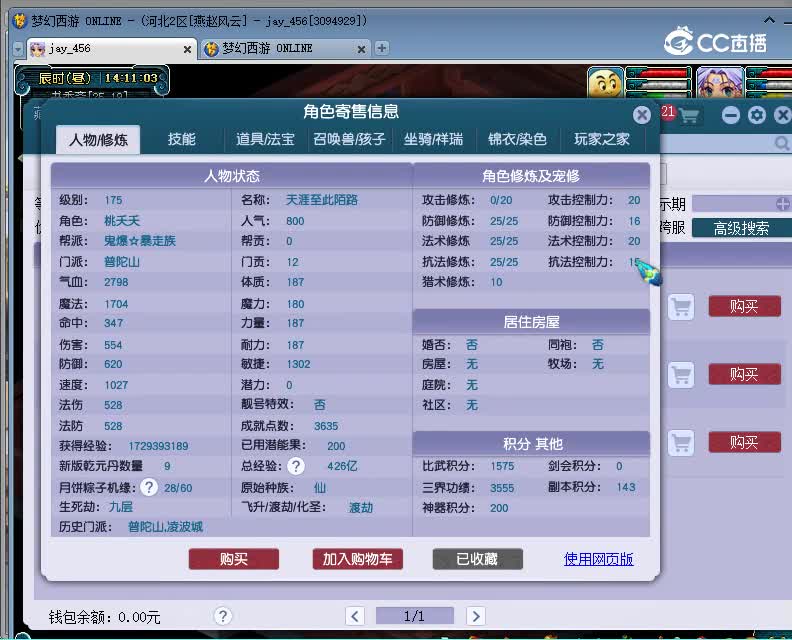Click help icon next to 钱包余额
The image size is (792, 640).
pos(223,616)
